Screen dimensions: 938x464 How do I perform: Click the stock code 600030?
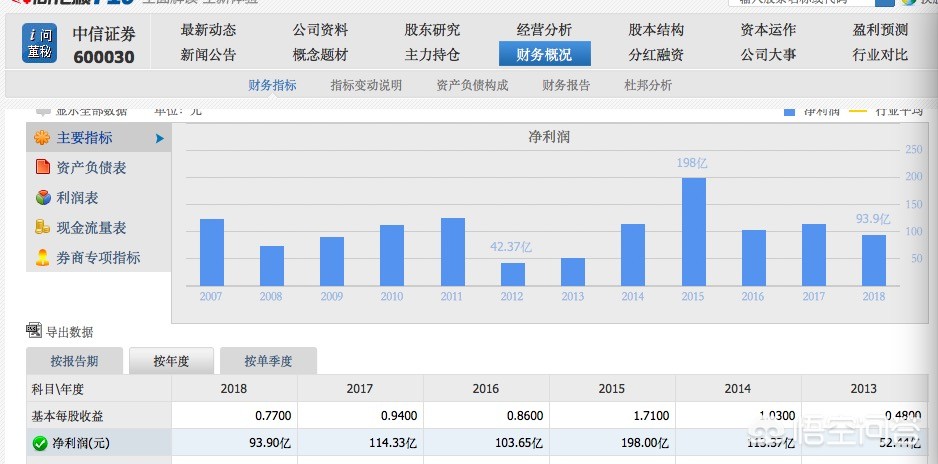(104, 57)
